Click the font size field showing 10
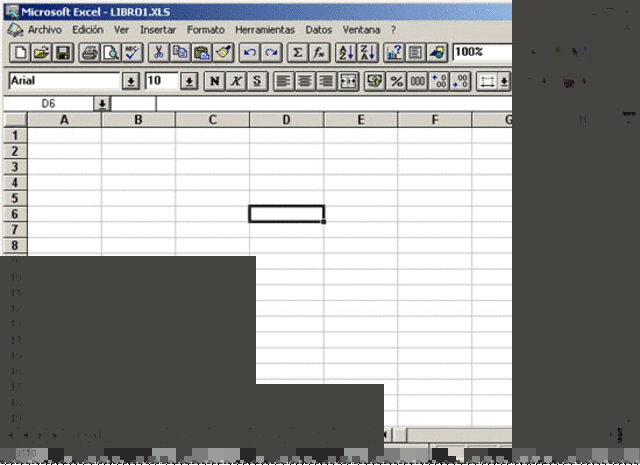The width and height of the screenshot is (640, 465). (162, 81)
